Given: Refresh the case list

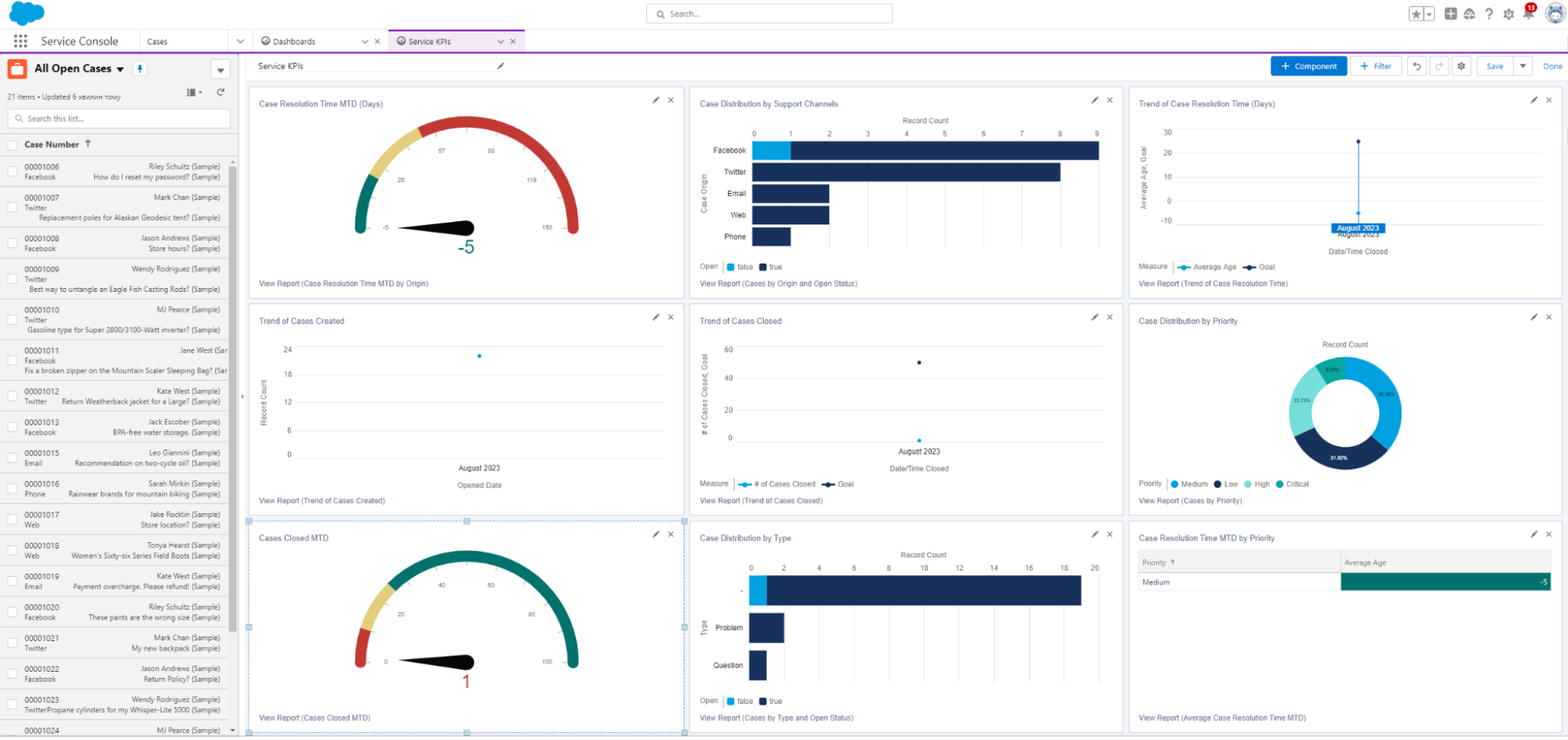Looking at the screenshot, I should [x=220, y=93].
